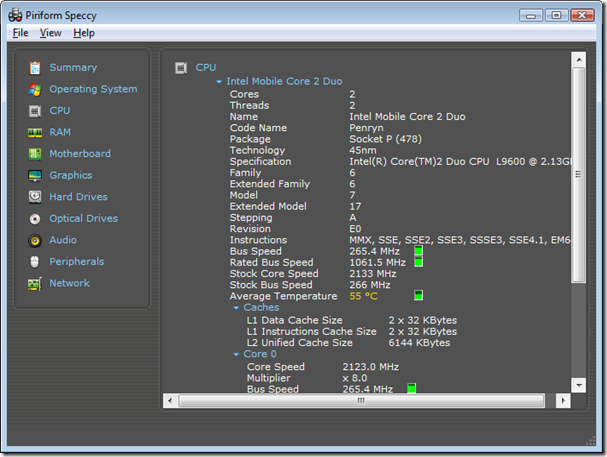Collapse the Core 0 section

[x=237, y=354]
